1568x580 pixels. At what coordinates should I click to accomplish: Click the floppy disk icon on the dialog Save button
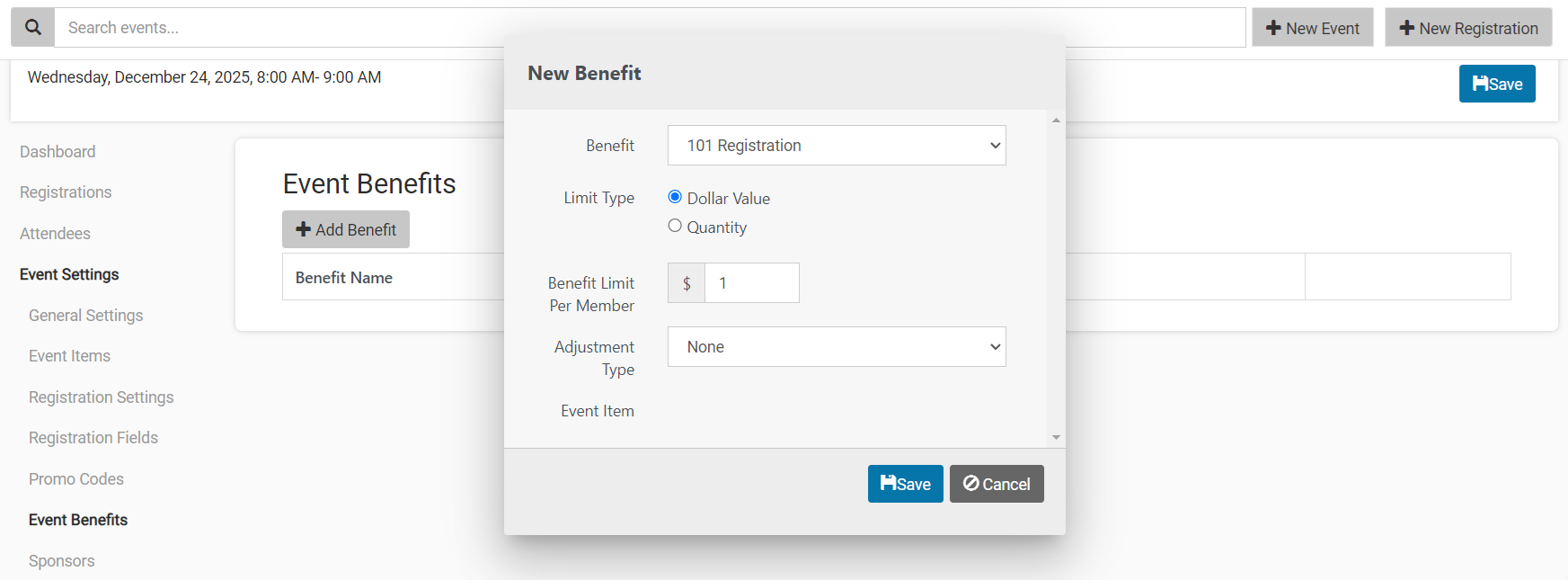[x=889, y=483]
